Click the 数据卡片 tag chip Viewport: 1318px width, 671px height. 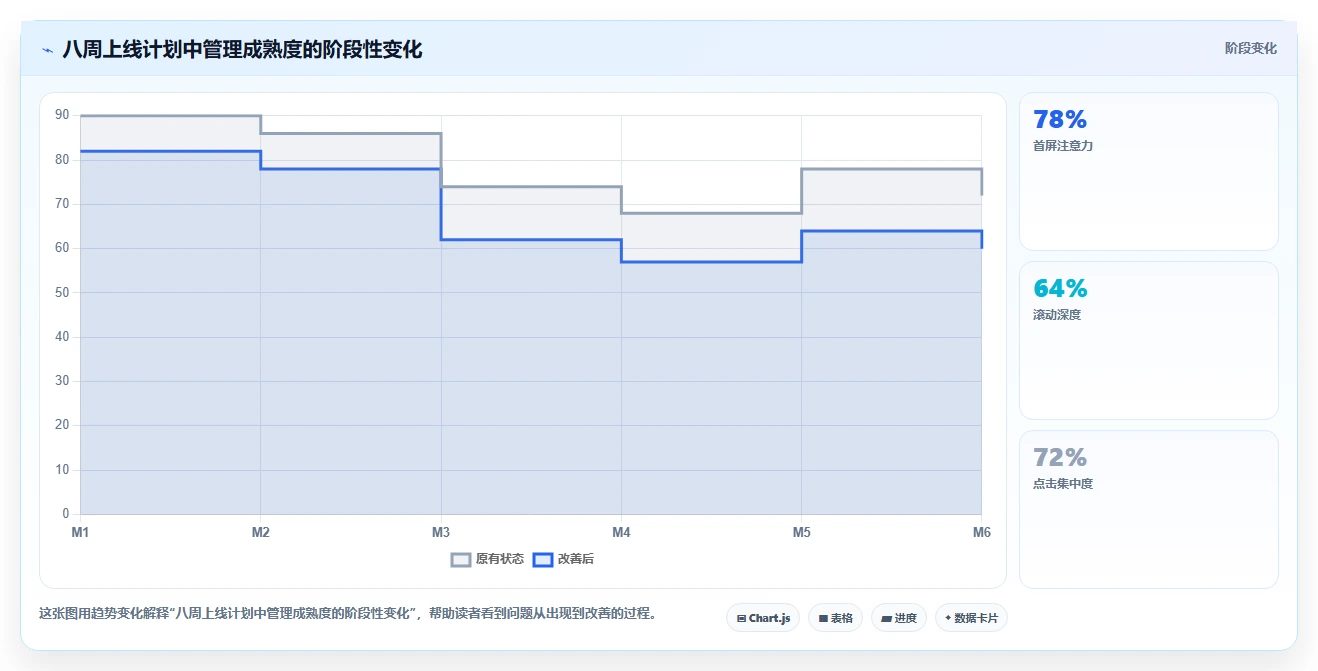coord(971,618)
